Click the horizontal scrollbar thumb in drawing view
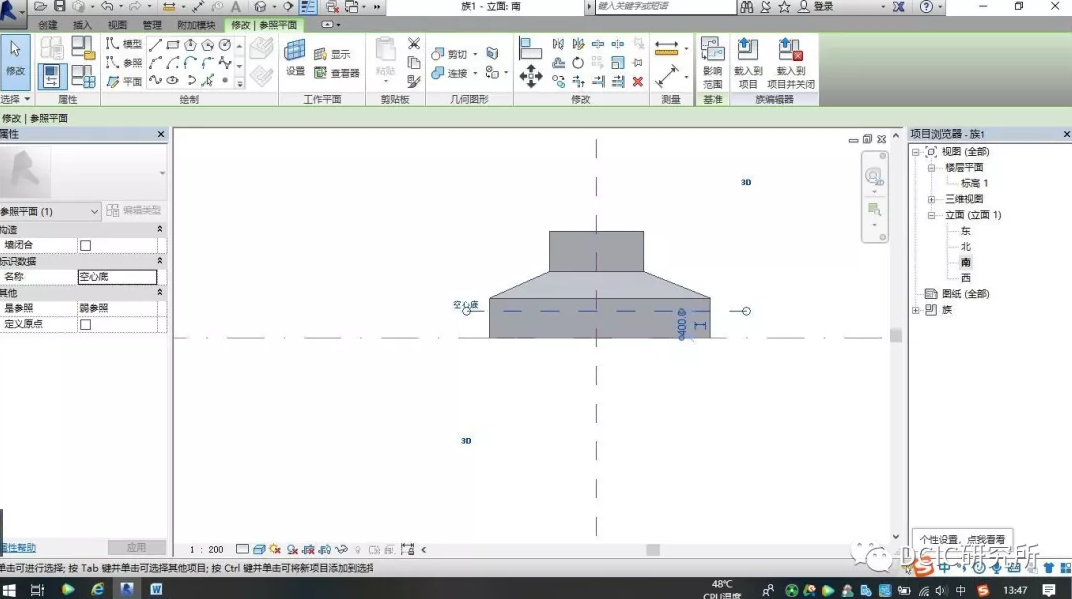Screen dimensions: 1072x599 [653, 550]
